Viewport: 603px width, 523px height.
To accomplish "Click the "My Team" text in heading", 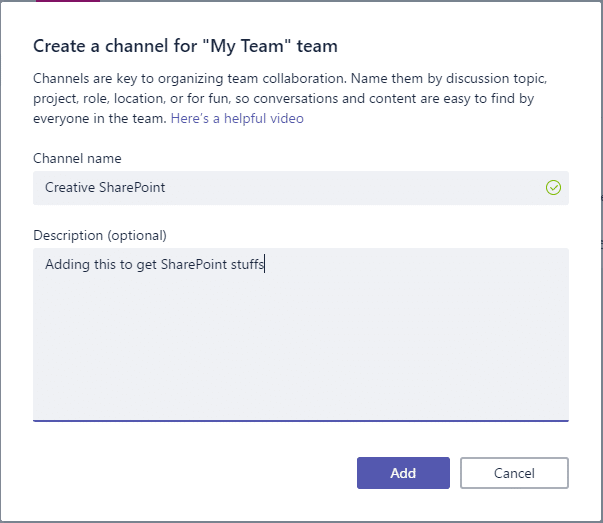I will coord(246,46).
